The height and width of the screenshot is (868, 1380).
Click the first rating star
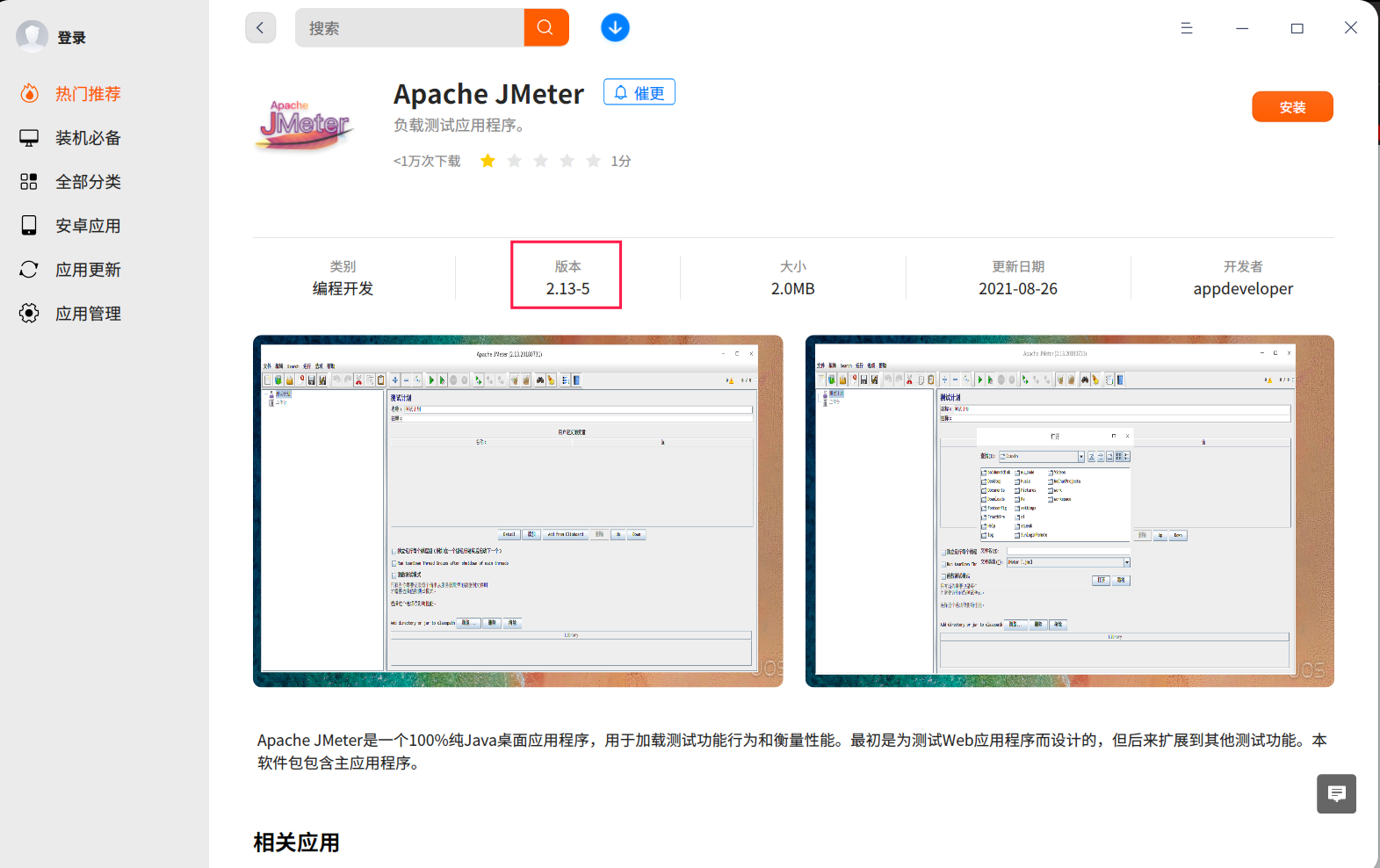(x=488, y=161)
